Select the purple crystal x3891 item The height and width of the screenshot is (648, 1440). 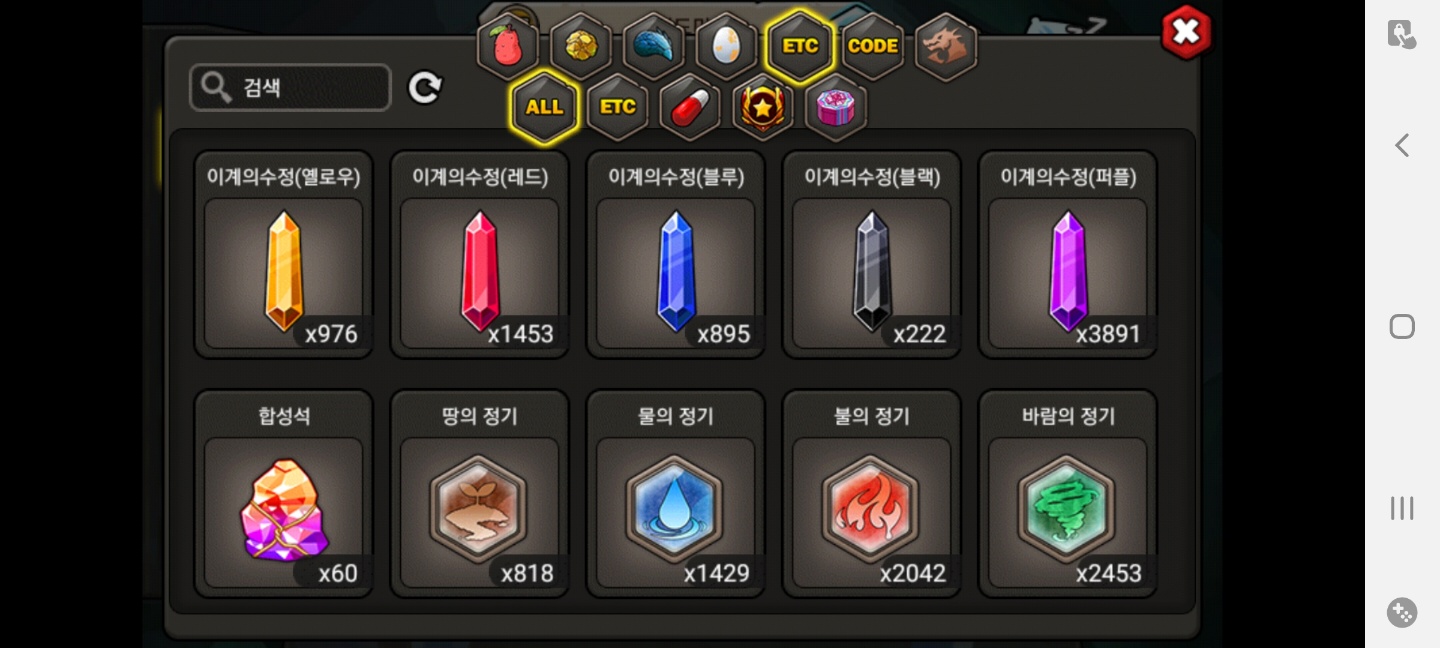[x=1068, y=255]
